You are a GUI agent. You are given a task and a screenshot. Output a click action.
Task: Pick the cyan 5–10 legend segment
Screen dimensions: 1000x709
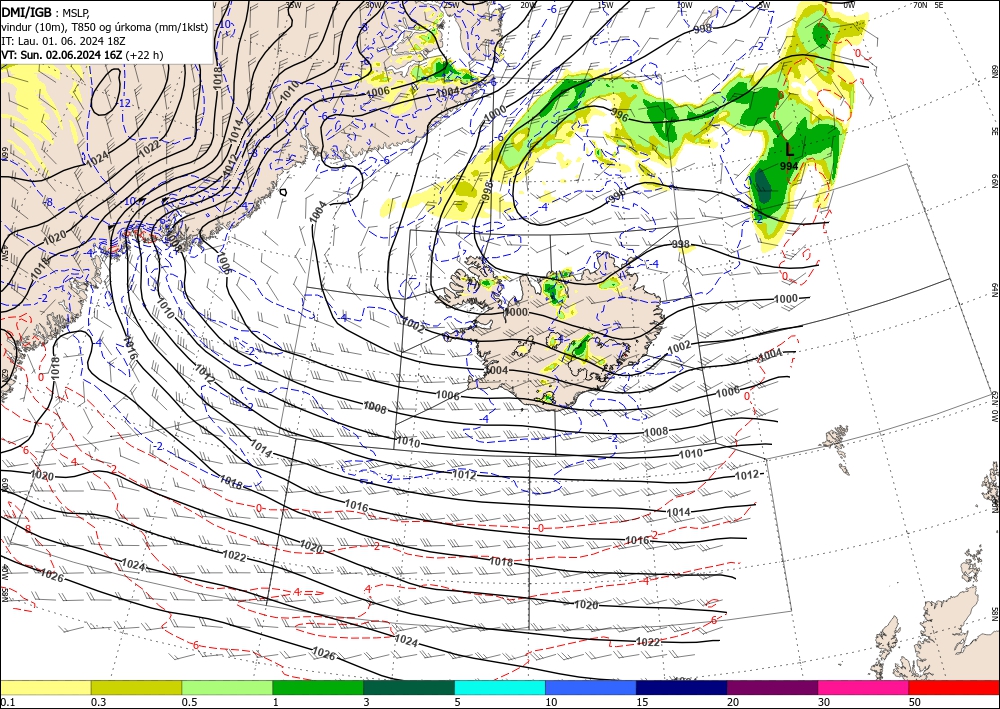click(x=500, y=687)
